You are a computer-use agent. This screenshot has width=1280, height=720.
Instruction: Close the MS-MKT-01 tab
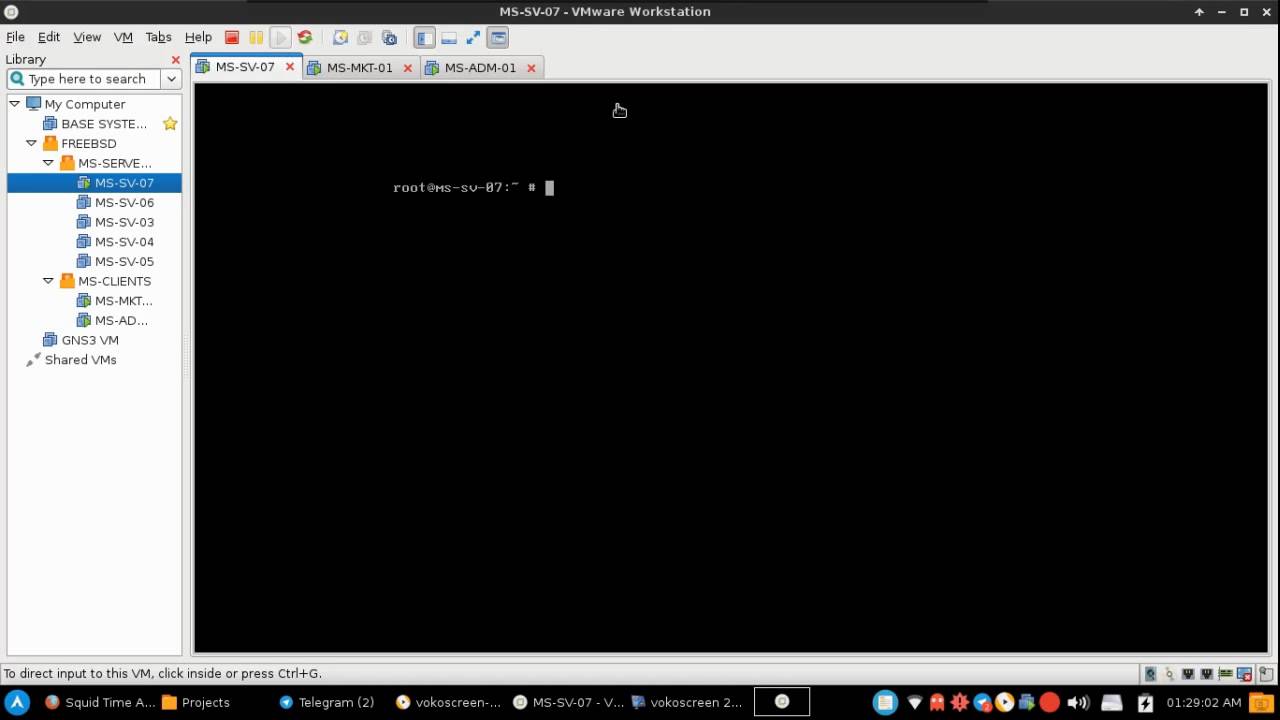(407, 68)
